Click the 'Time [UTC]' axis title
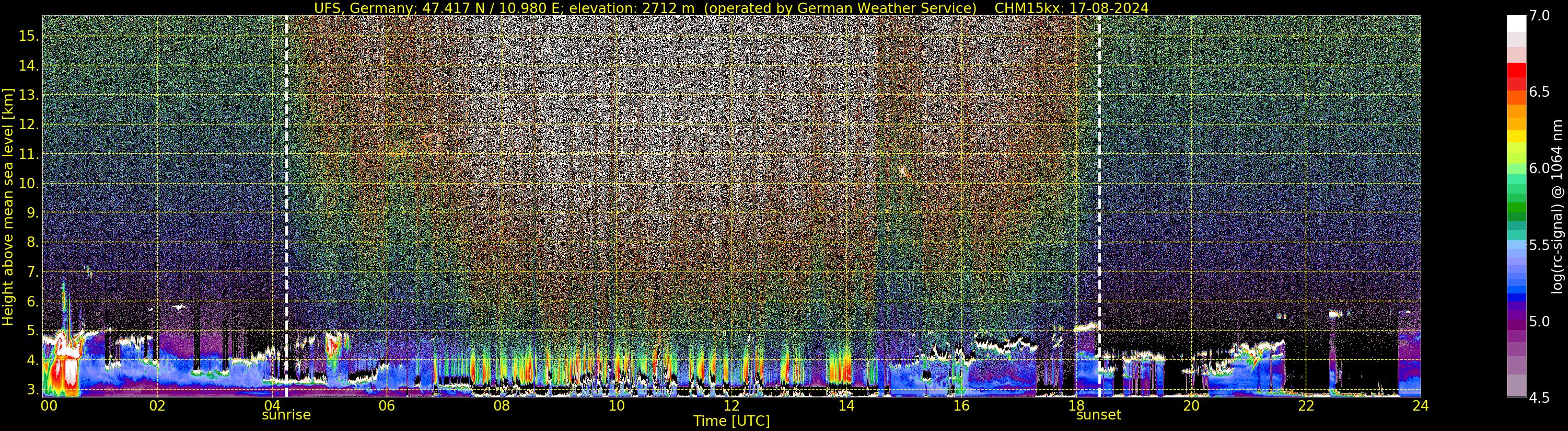Viewport: 1568px width, 431px height. [x=731, y=421]
